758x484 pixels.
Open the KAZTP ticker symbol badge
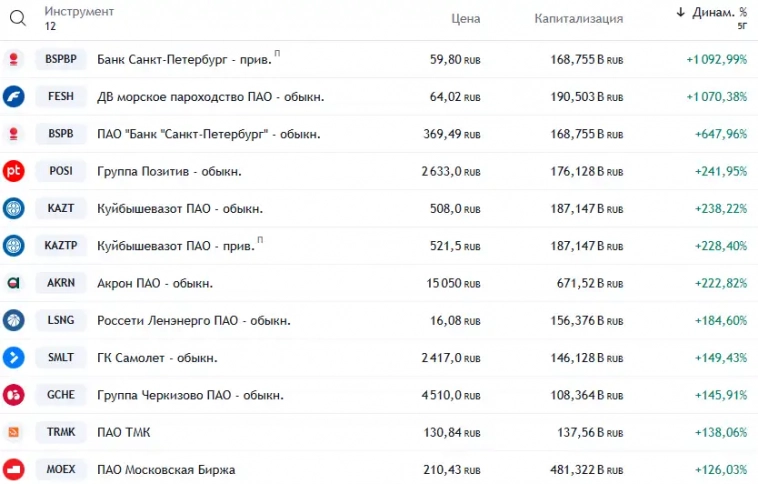(x=61, y=246)
